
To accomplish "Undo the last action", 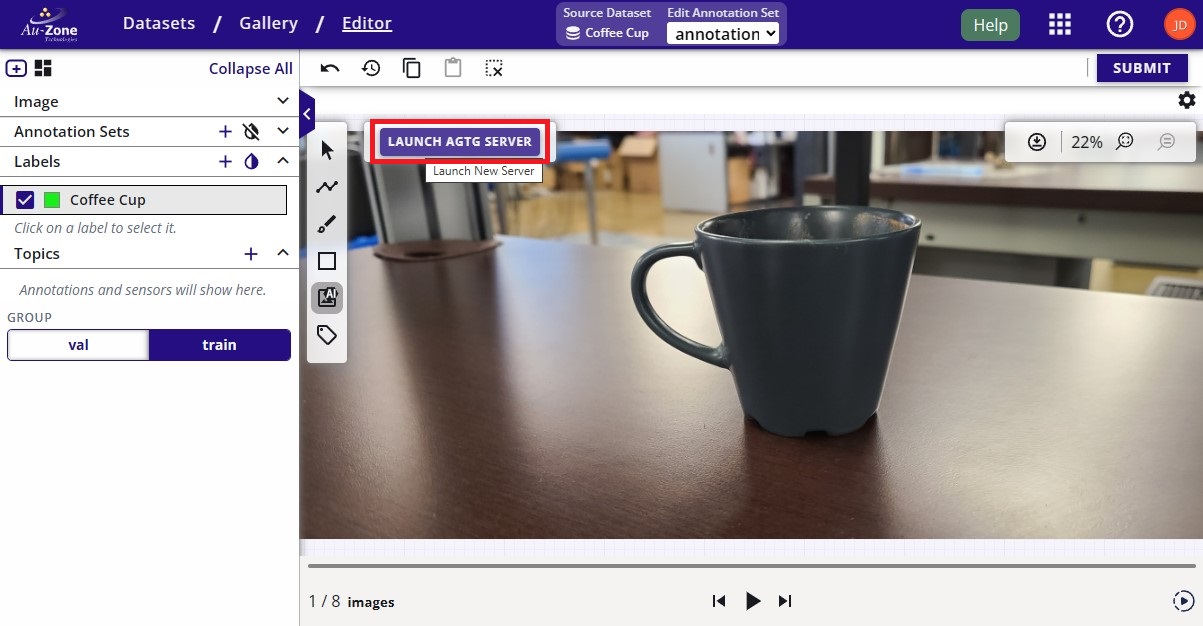I will [330, 68].
